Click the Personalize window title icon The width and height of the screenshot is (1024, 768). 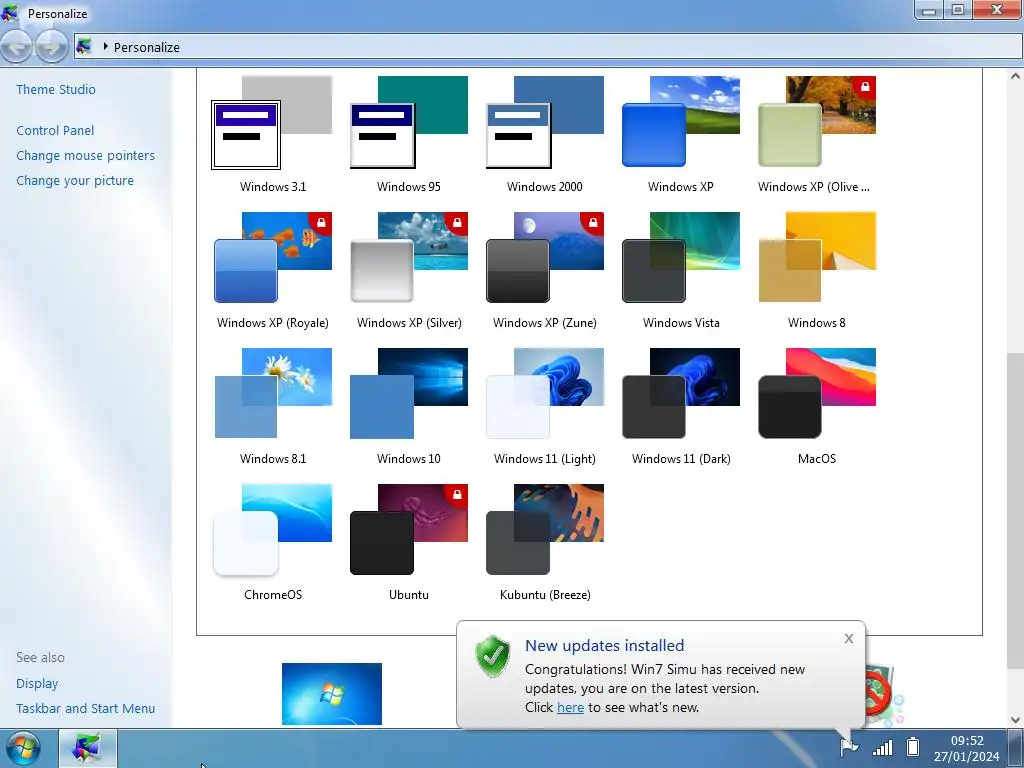pyautogui.click(x=10, y=13)
